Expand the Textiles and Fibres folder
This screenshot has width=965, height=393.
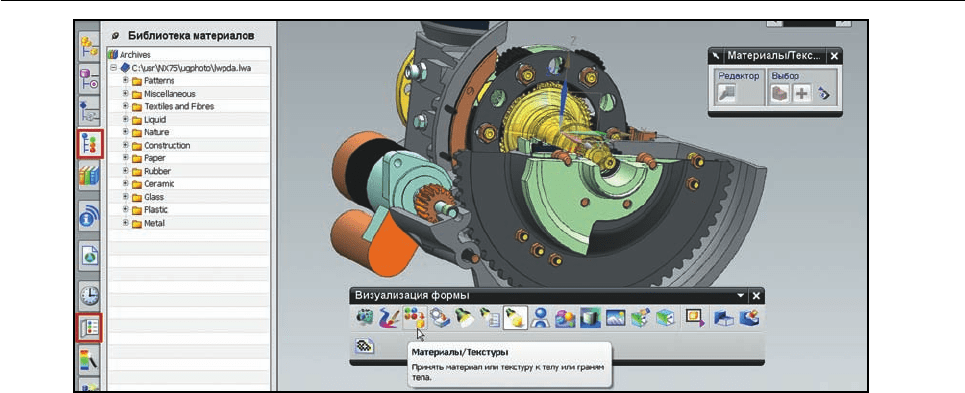point(126,106)
